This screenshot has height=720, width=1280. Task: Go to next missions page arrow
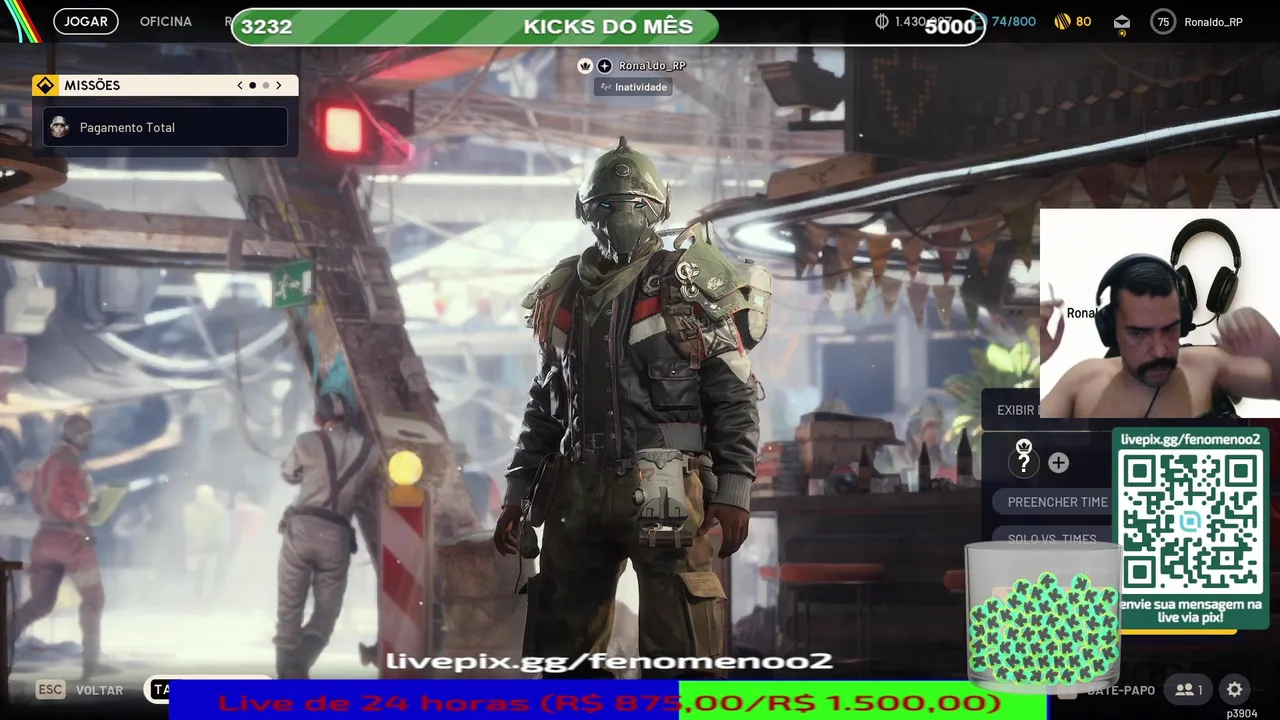tap(279, 86)
